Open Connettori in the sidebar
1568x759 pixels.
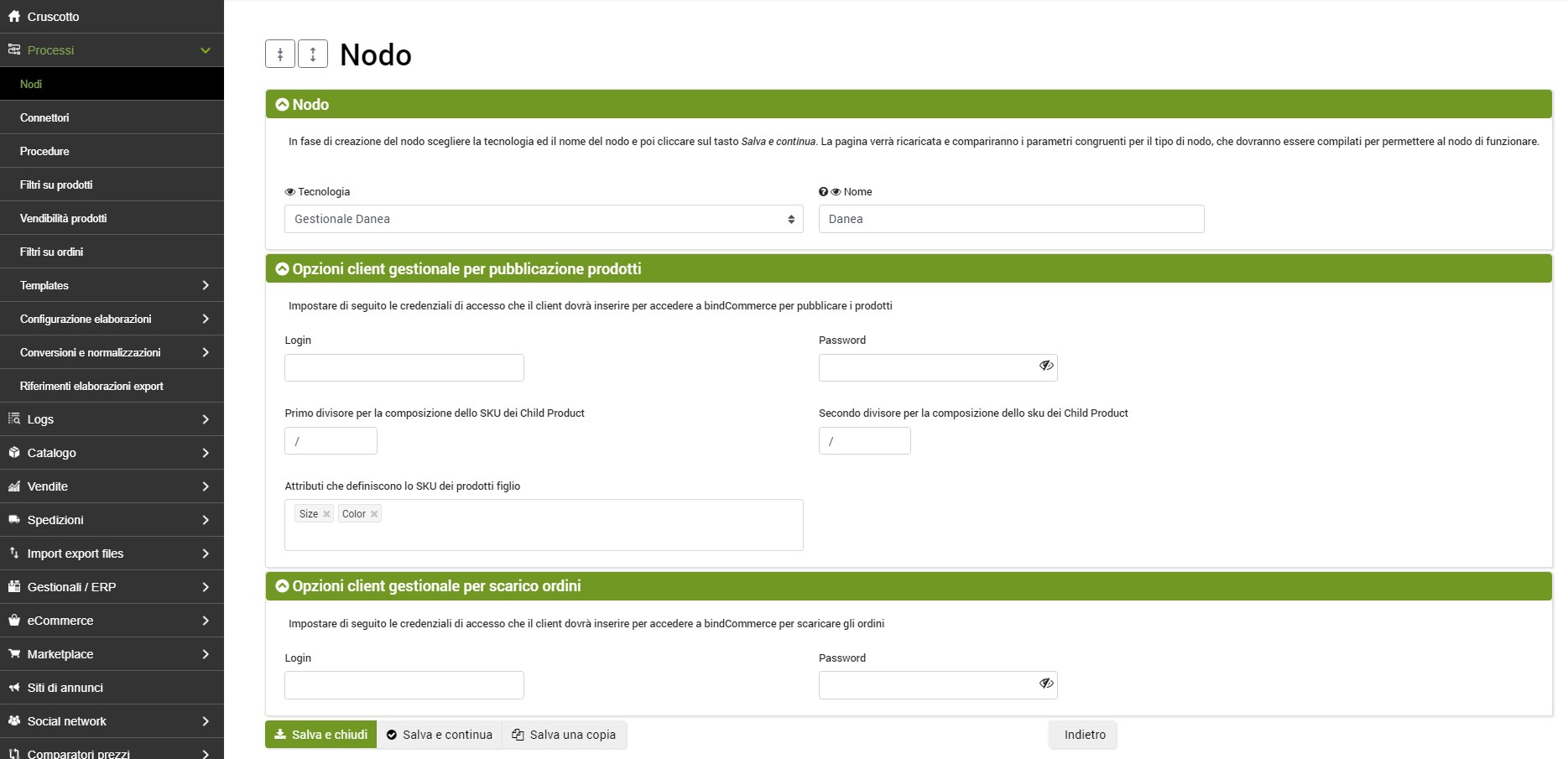[x=44, y=117]
